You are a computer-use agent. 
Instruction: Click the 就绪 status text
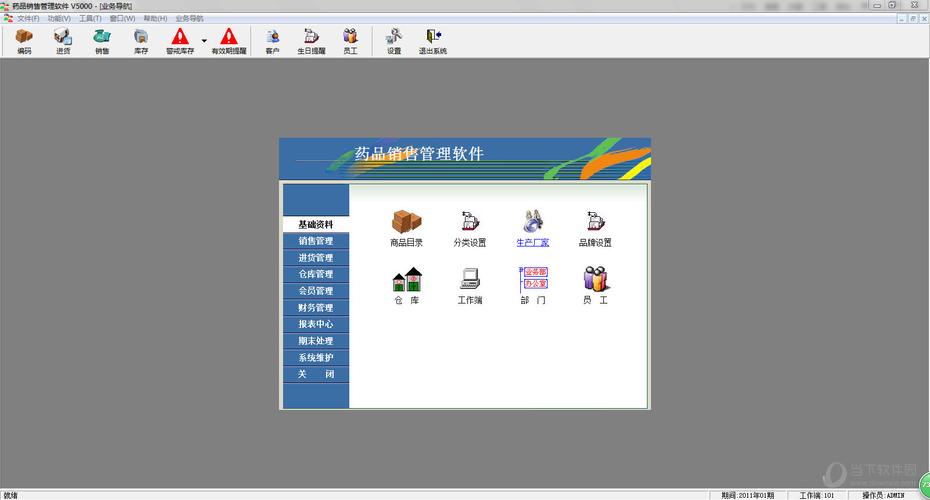[x=11, y=495]
